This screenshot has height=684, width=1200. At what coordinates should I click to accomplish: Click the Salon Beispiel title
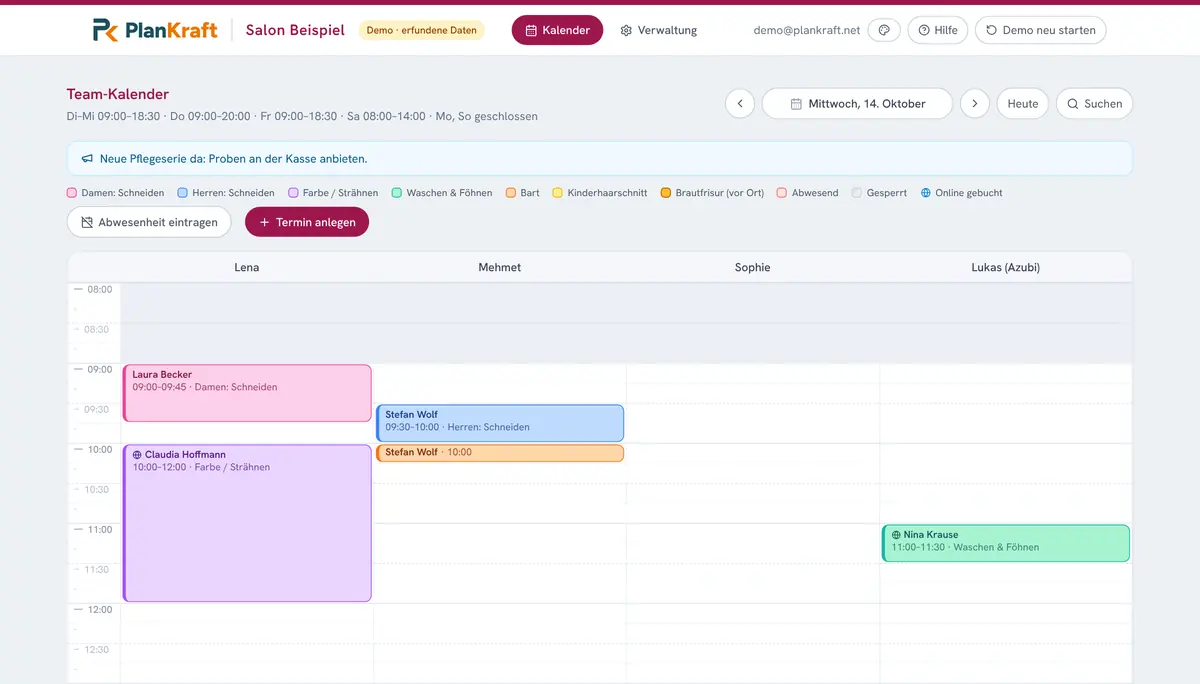click(x=295, y=30)
